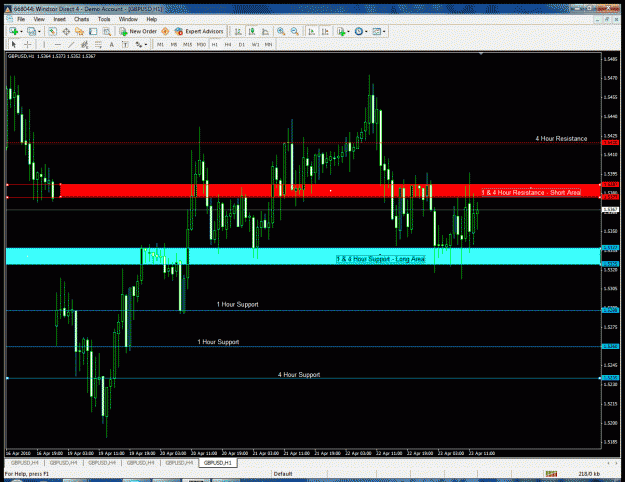Image resolution: width=625 pixels, height=482 pixels.
Task: Open the Charts menu
Action: (81, 19)
